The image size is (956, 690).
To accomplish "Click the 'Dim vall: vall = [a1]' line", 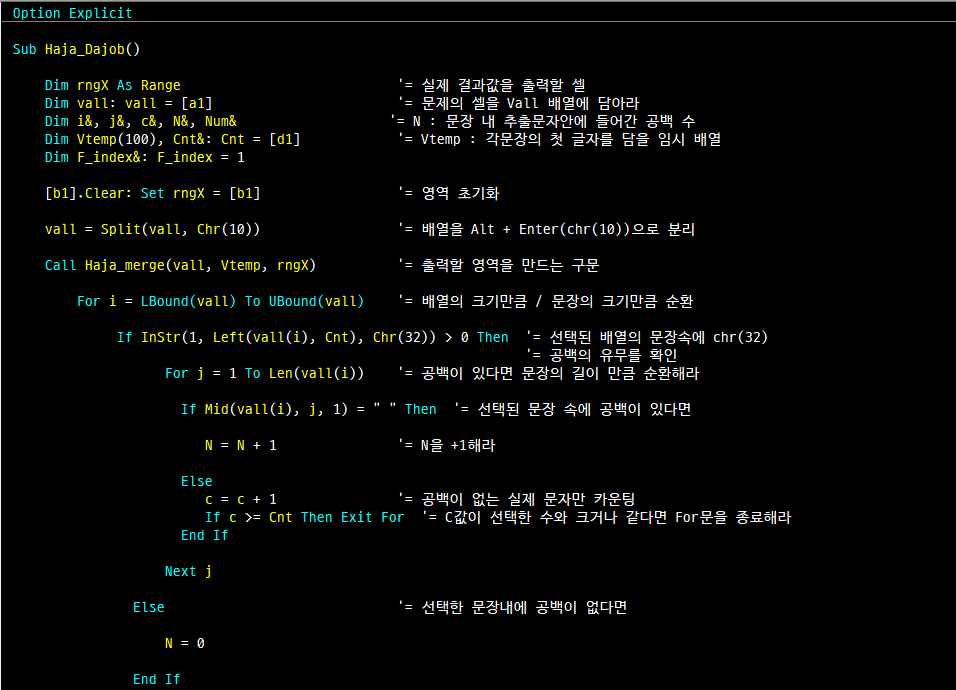I will [129, 104].
